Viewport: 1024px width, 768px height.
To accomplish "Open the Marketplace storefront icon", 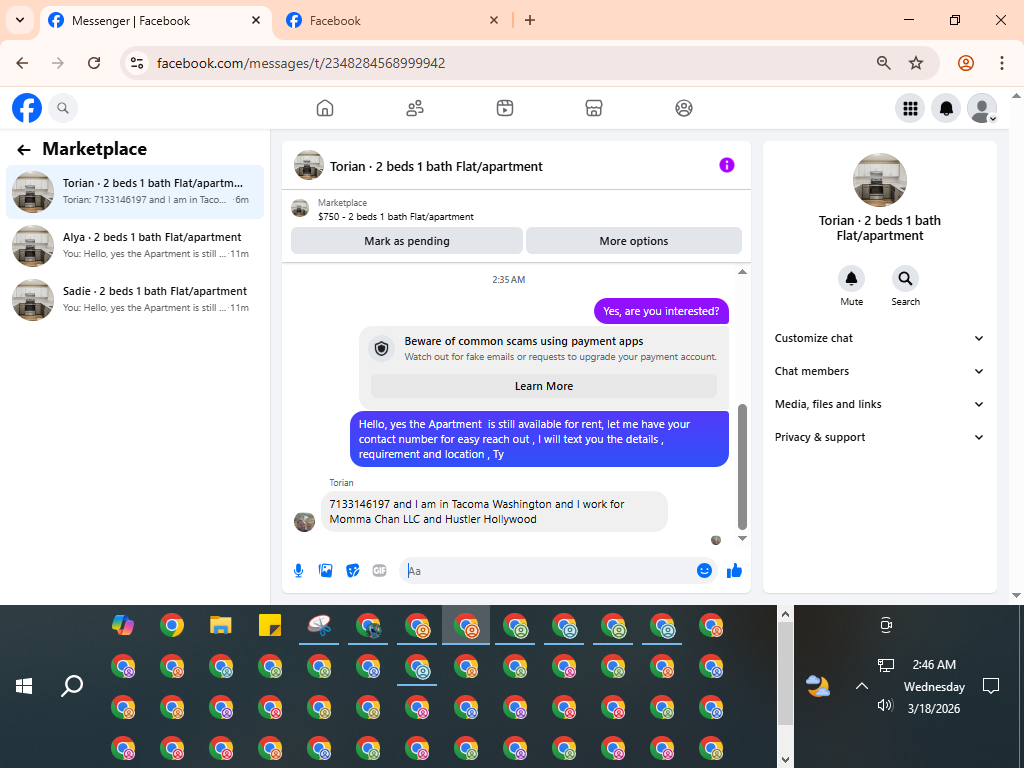I will coord(594,108).
